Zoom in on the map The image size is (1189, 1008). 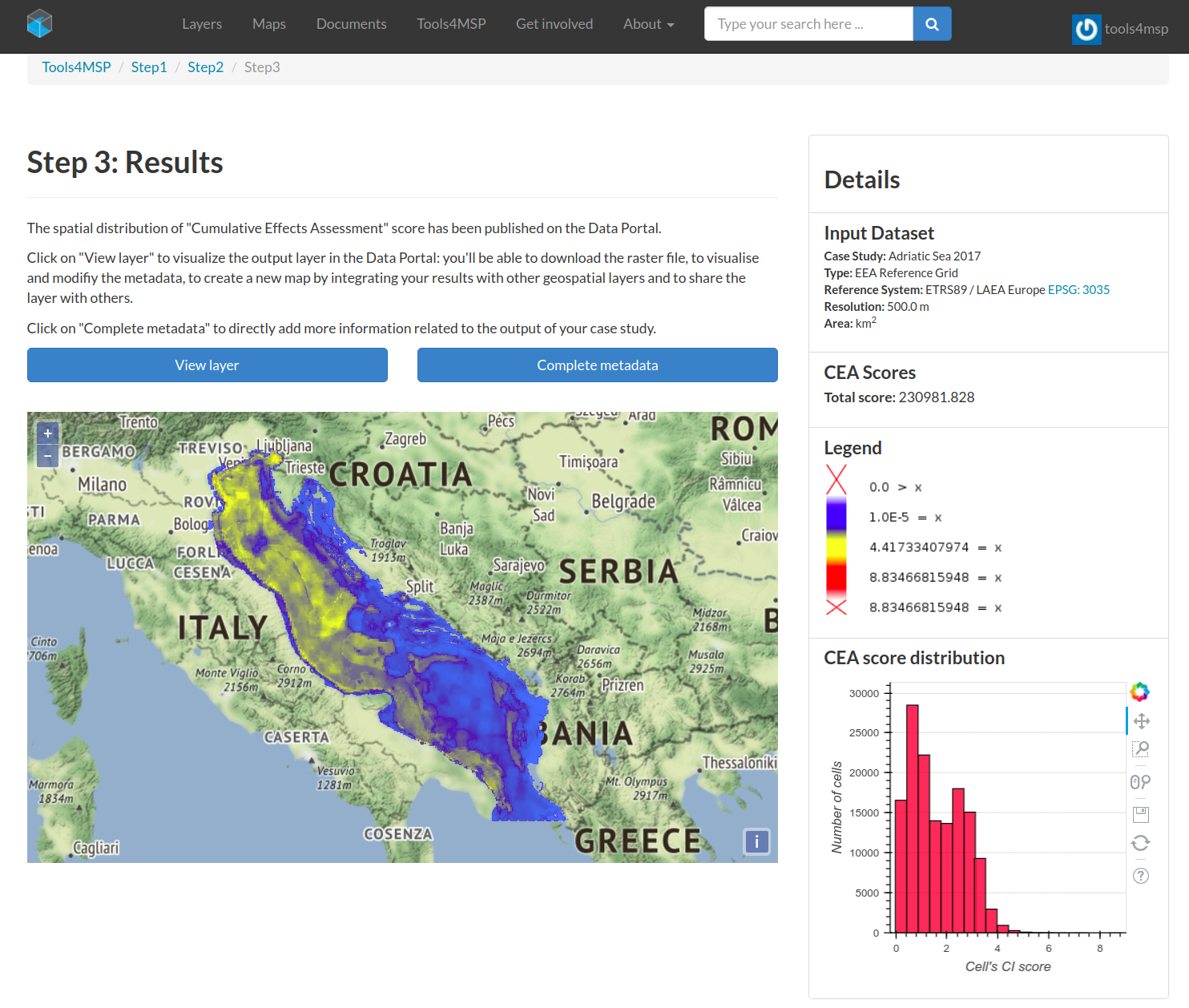click(48, 433)
